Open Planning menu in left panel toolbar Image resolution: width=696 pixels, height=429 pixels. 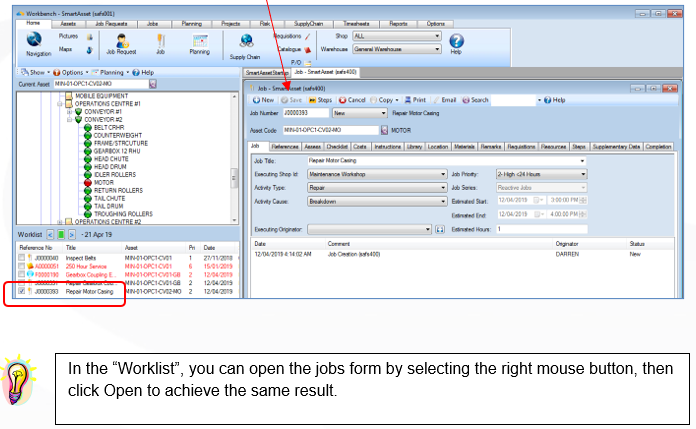click(110, 72)
